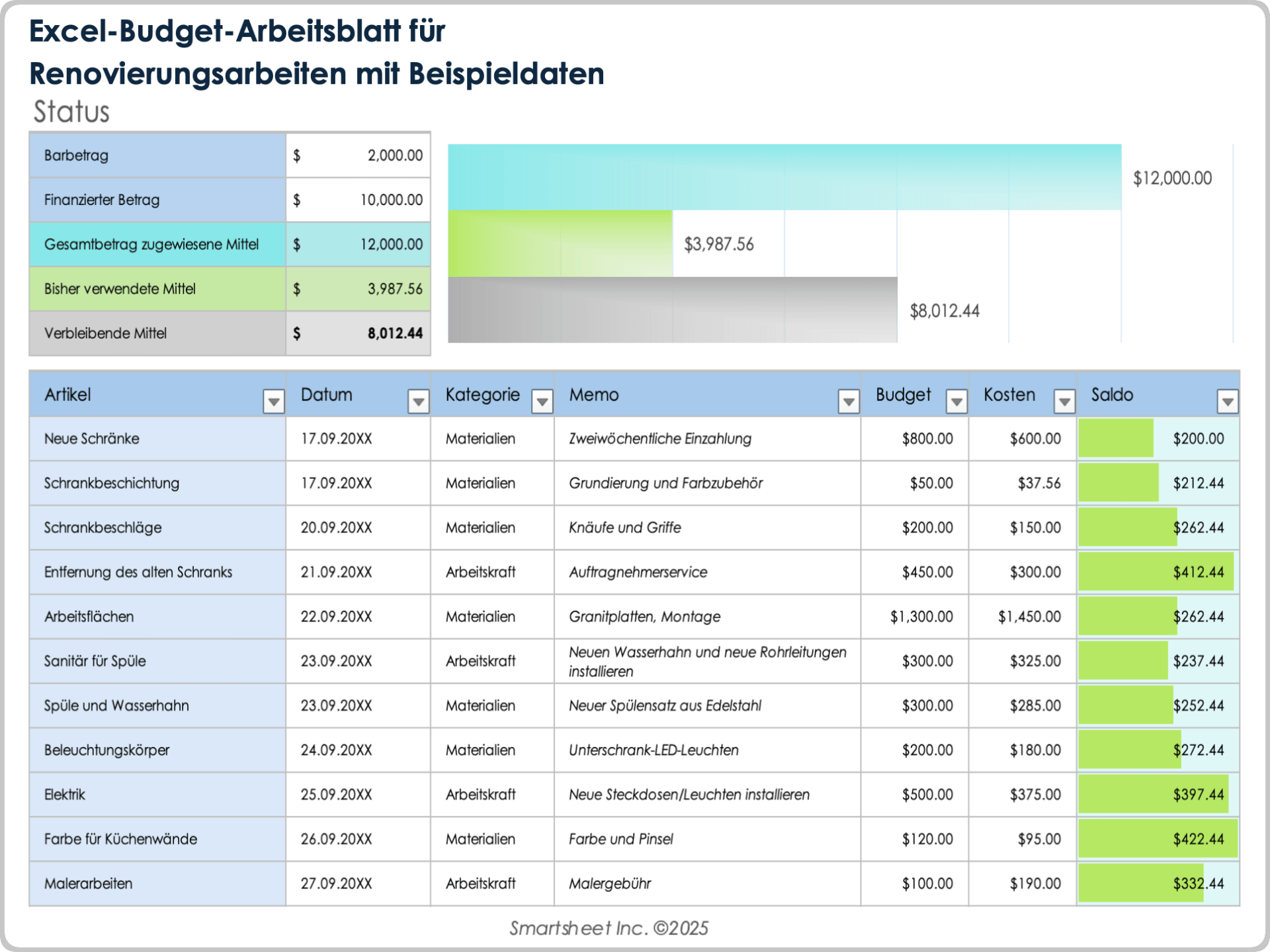Select the Barbetrag amount cell
The width and height of the screenshot is (1270, 952).
358,155
